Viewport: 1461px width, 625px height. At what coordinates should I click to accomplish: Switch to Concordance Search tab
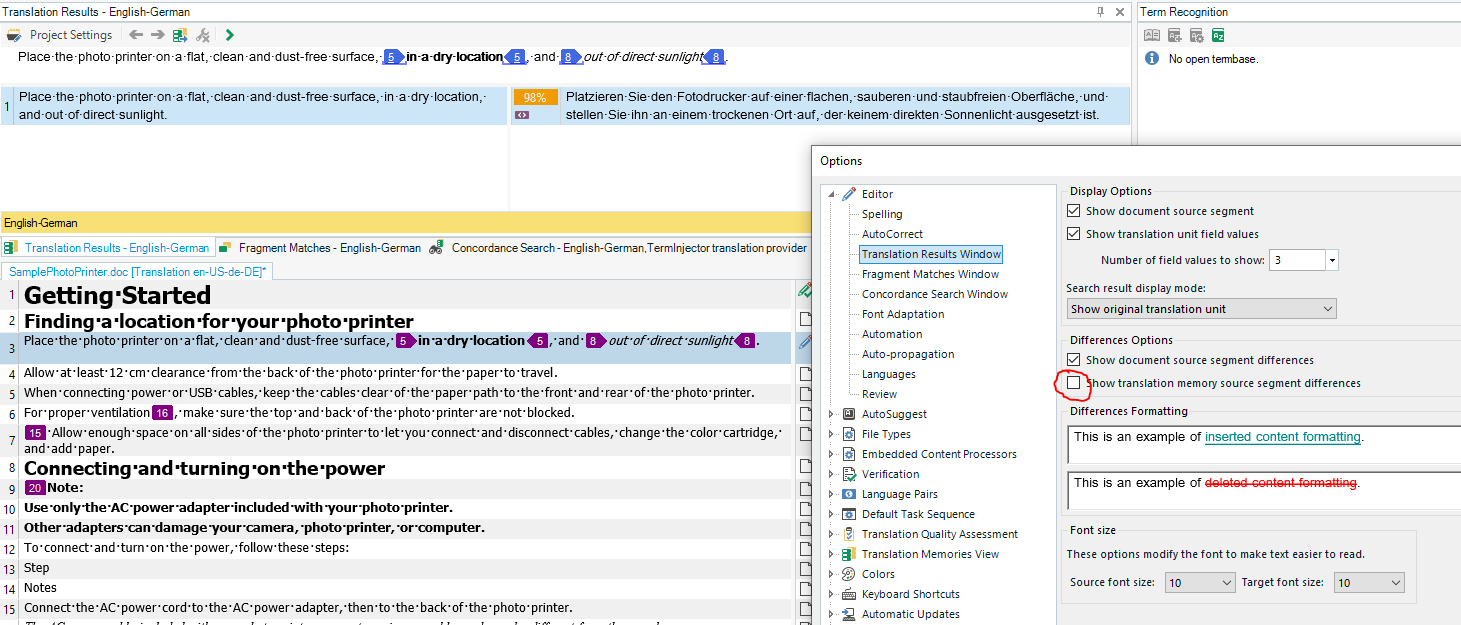(x=618, y=248)
